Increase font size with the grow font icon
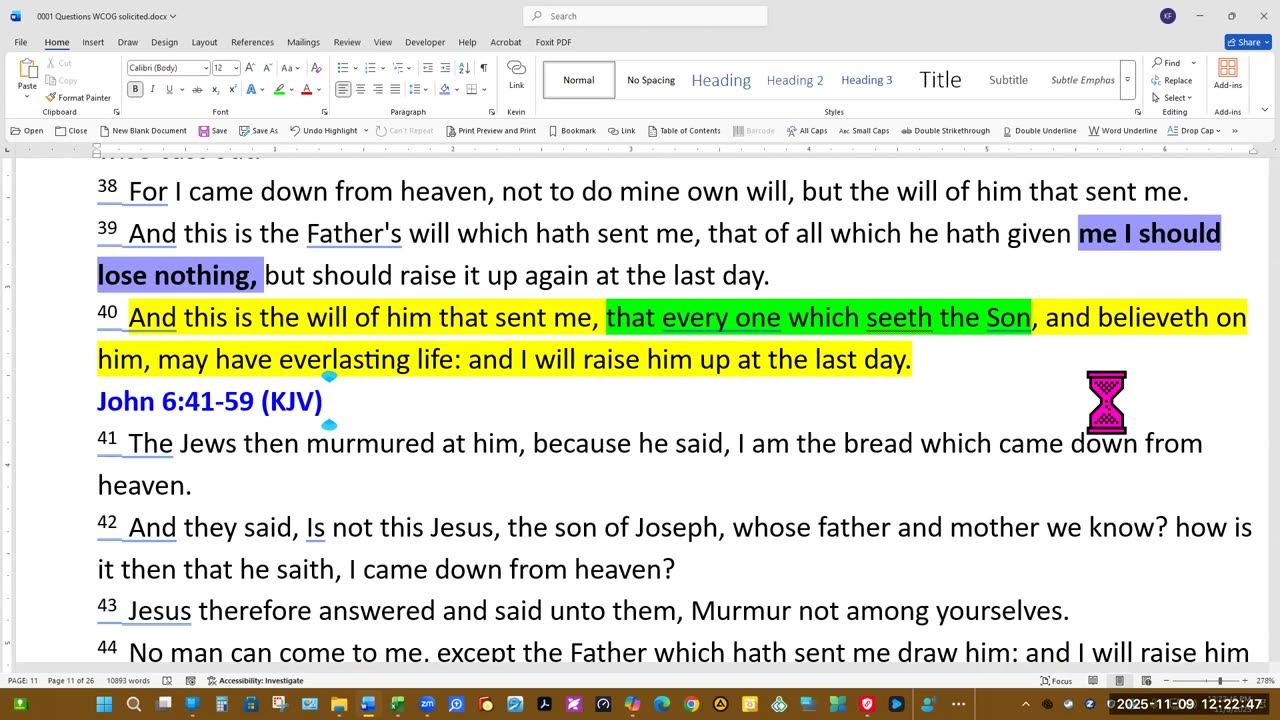The image size is (1280, 720). pos(250,68)
